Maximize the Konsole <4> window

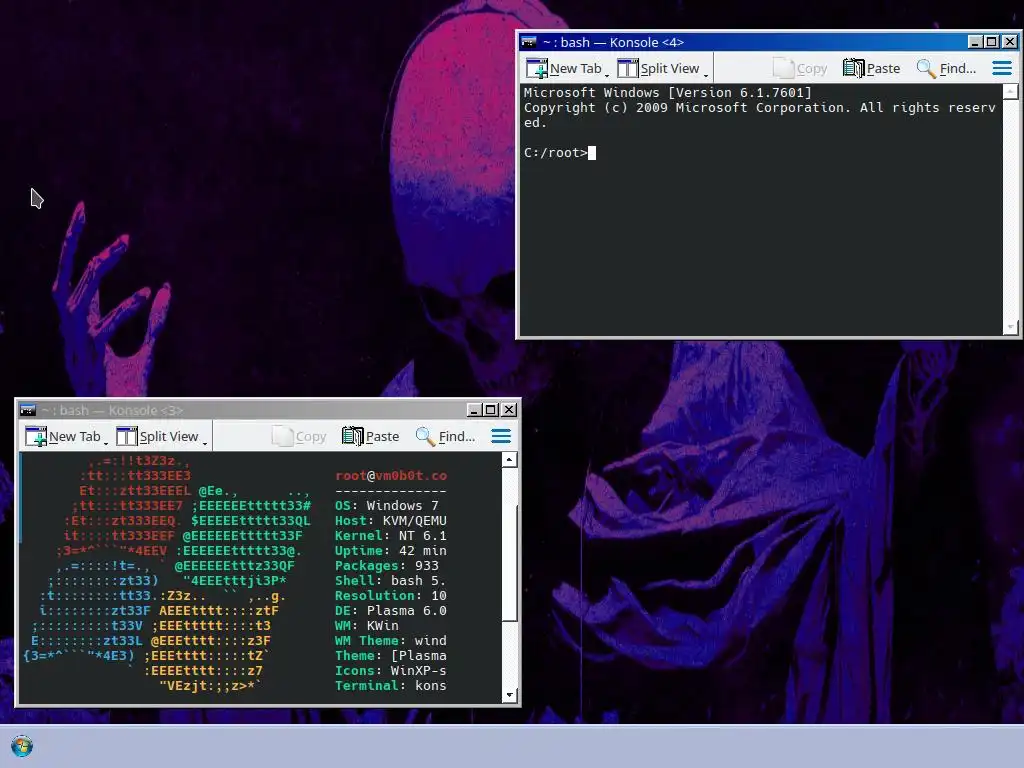point(992,42)
